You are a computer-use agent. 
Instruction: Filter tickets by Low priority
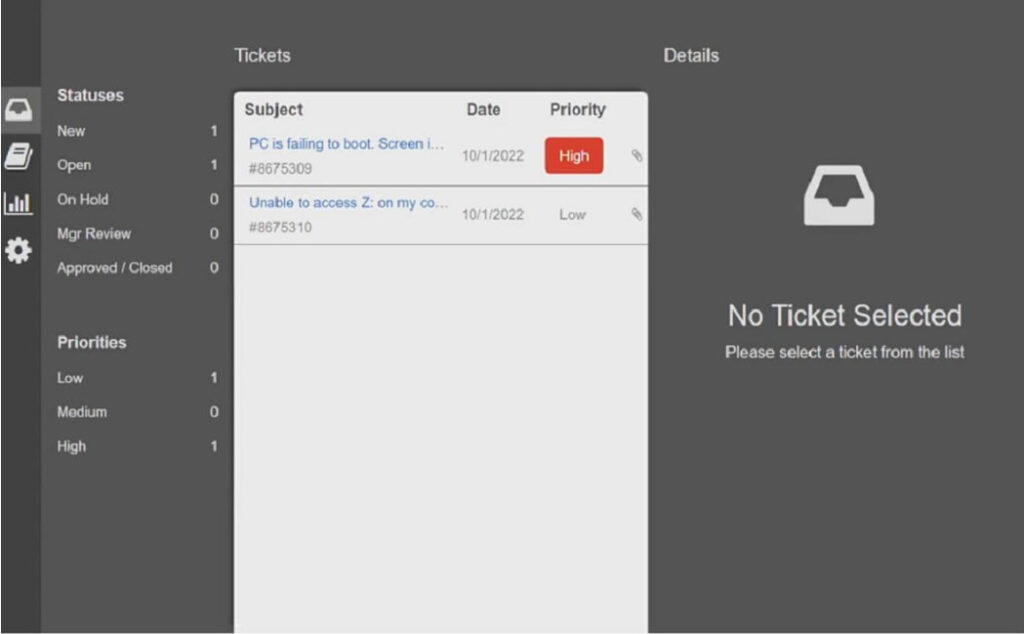(71, 378)
